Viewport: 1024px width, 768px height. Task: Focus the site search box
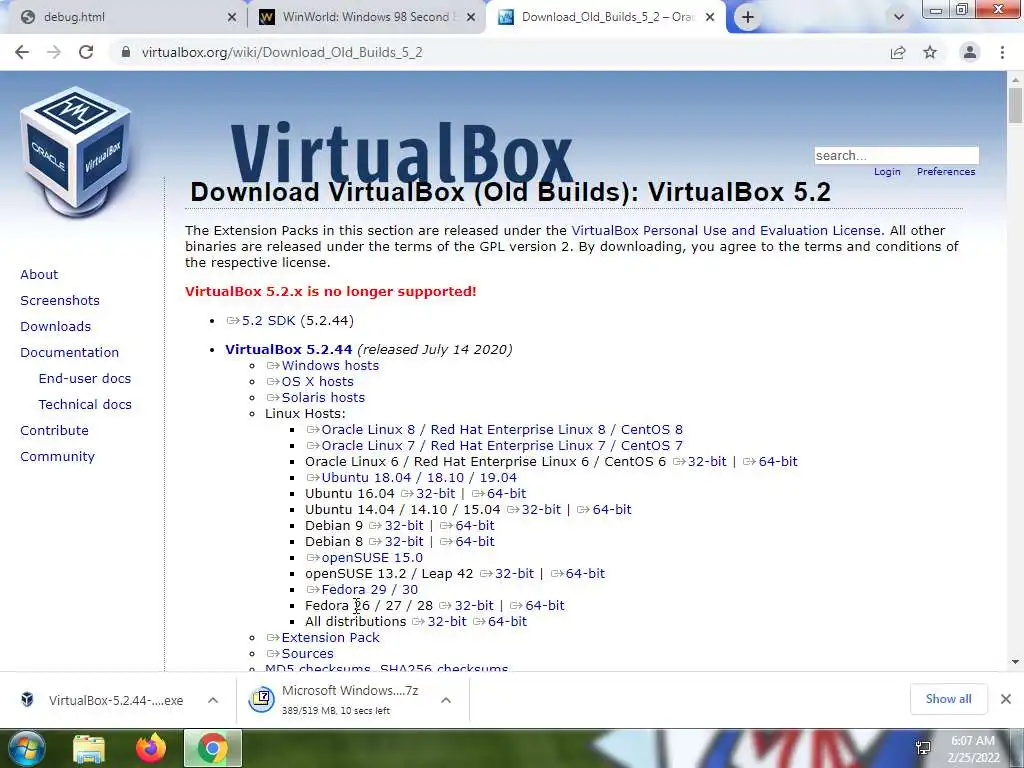pyautogui.click(x=896, y=155)
